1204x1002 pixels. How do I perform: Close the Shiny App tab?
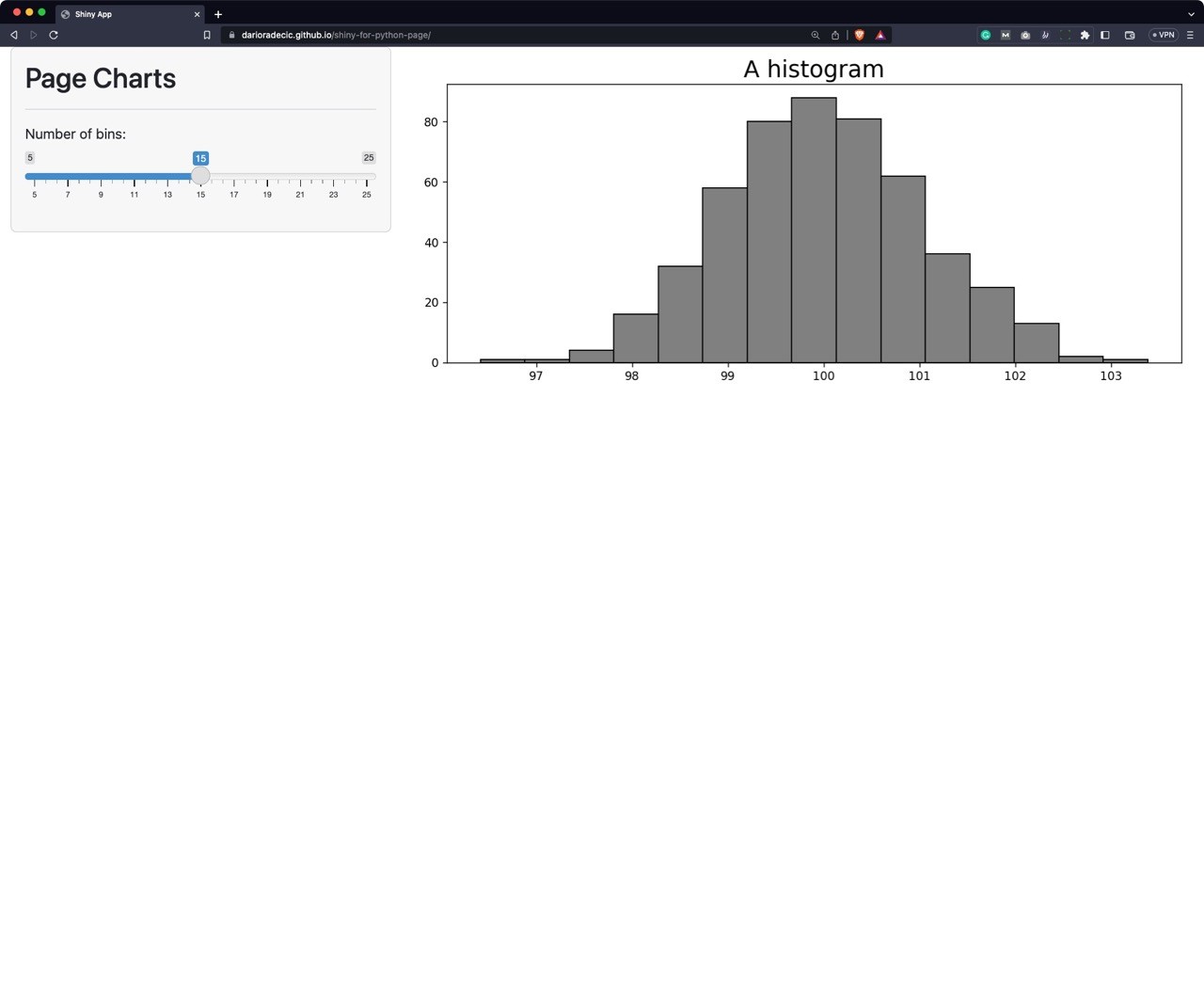click(x=197, y=14)
